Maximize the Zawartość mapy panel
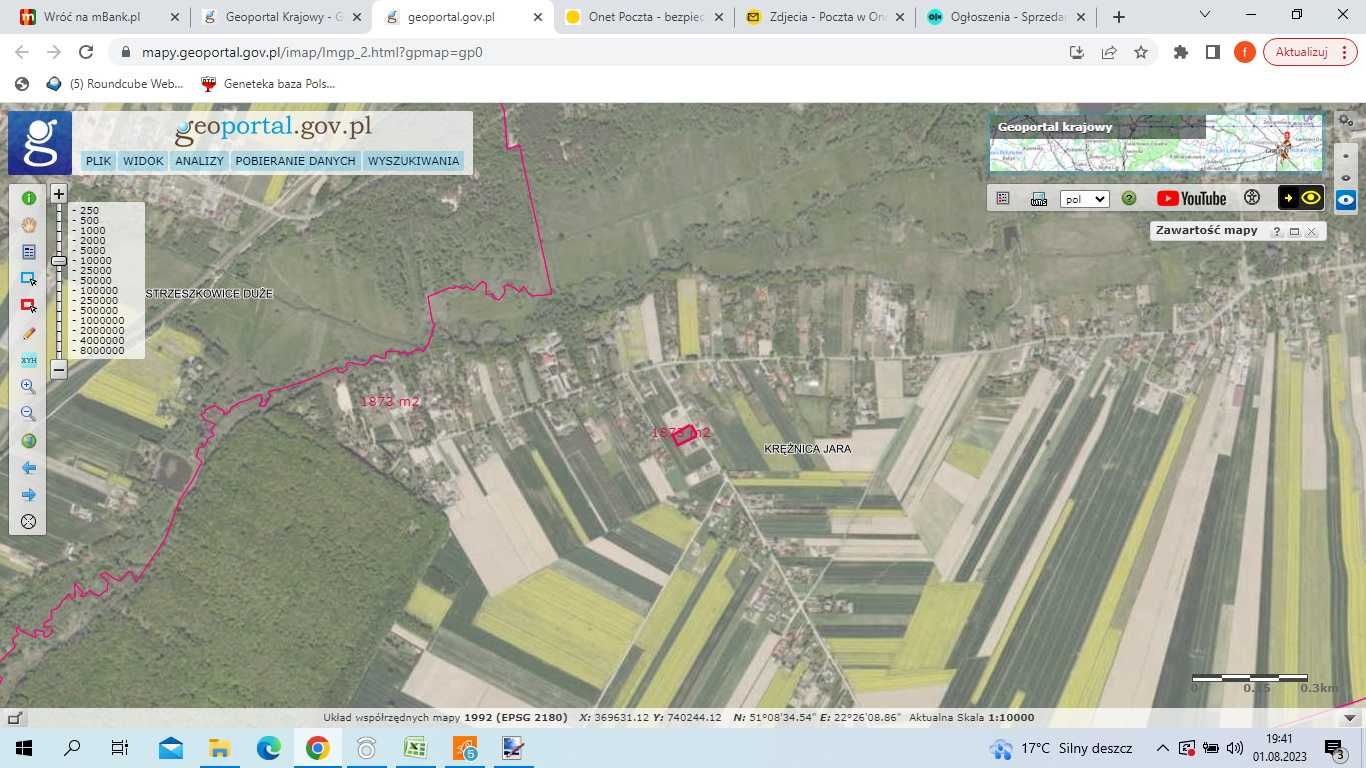Image resolution: width=1366 pixels, height=768 pixels. pyautogui.click(x=1294, y=231)
